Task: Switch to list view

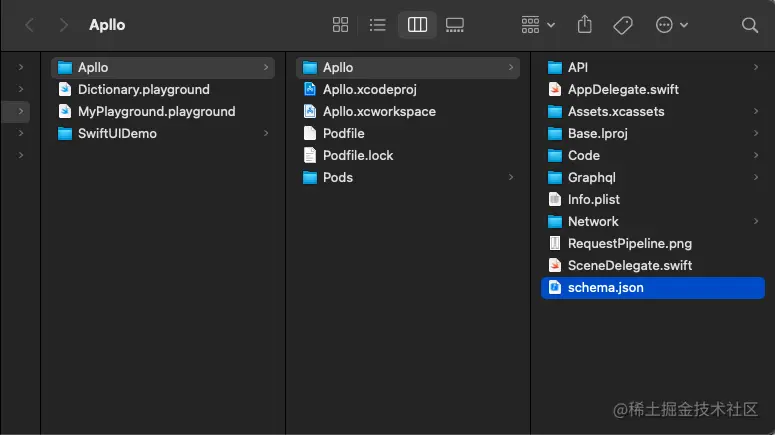Action: tap(378, 25)
